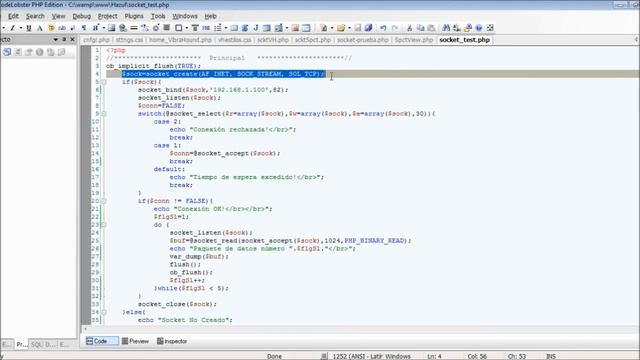Open the Debug menu
Screen dimensions: 640x360
(82, 16)
